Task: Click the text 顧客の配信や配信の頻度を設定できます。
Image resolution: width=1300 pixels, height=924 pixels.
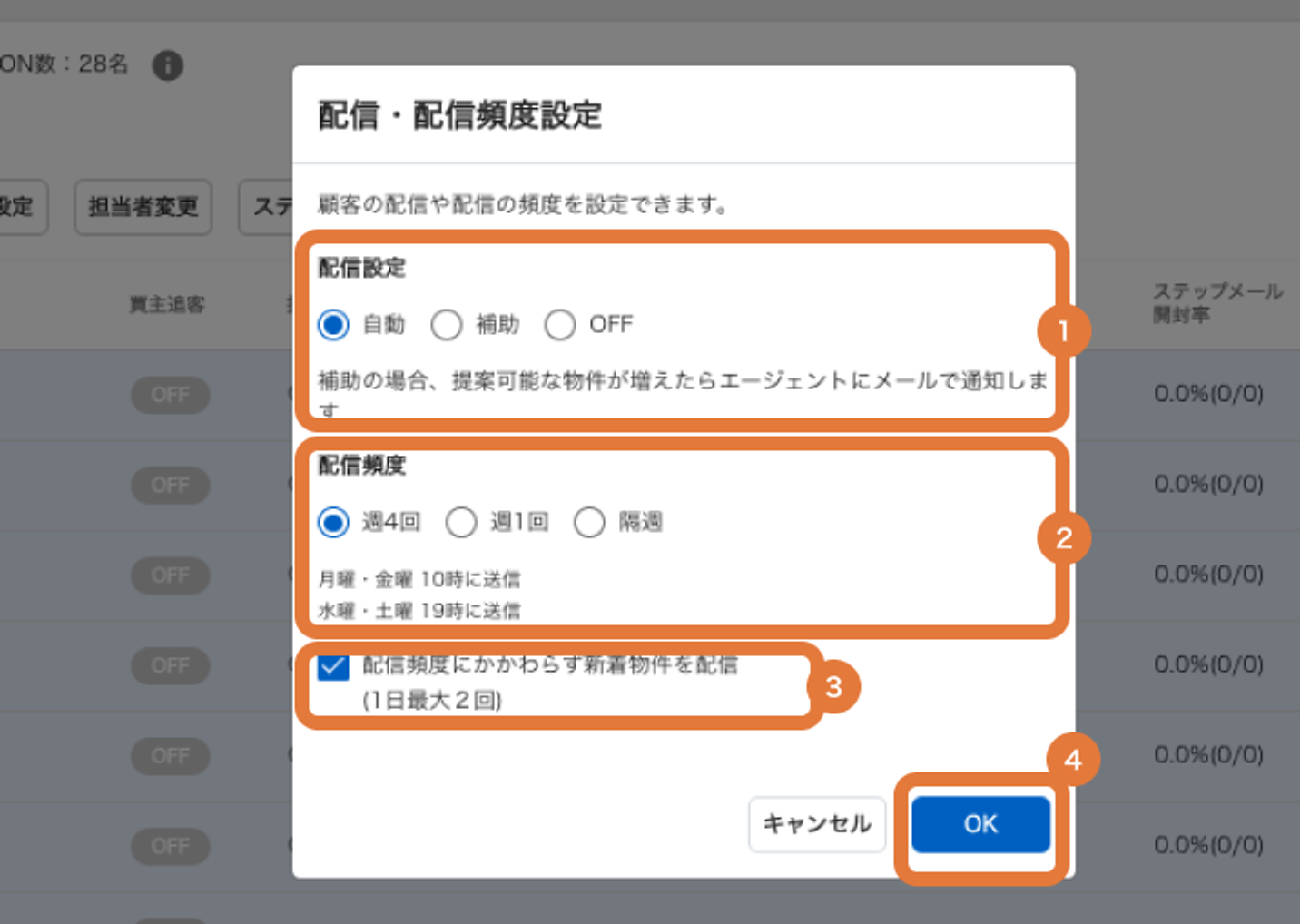Action: (x=523, y=205)
